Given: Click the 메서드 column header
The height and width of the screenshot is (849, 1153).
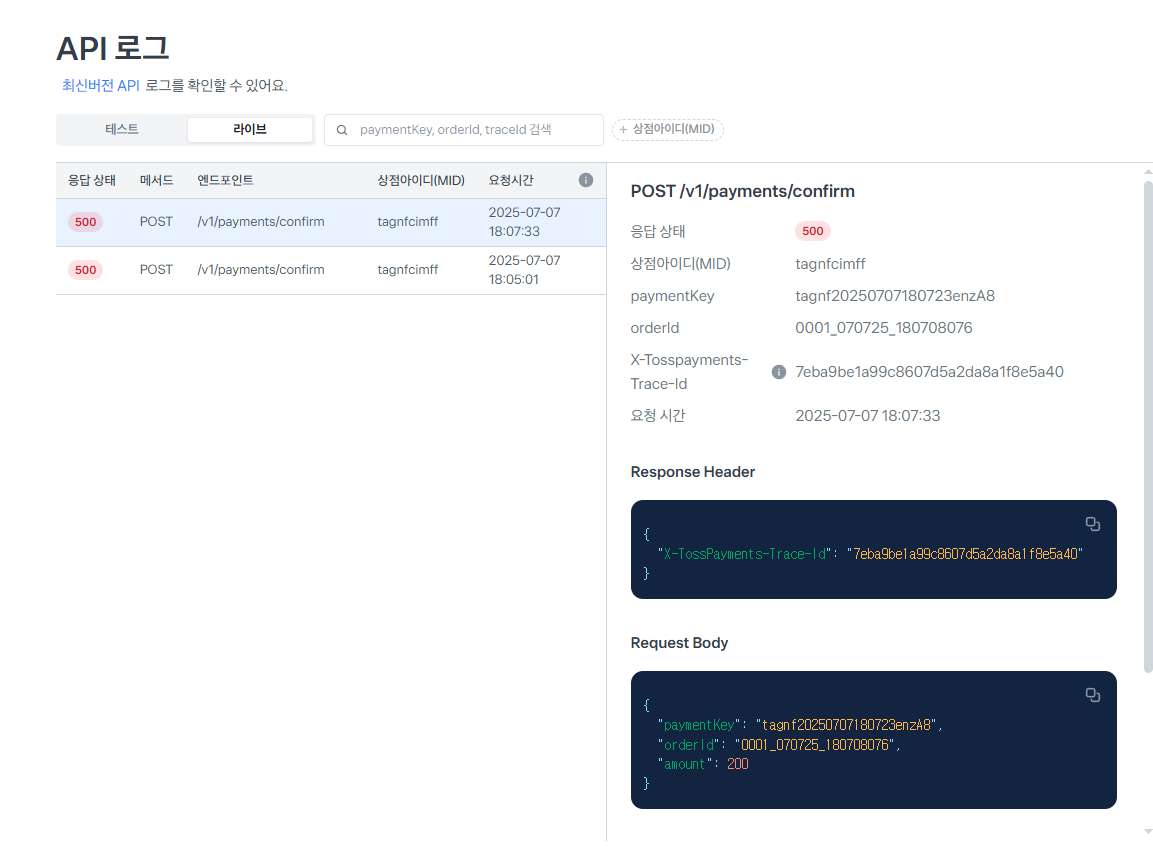Looking at the screenshot, I should click(x=157, y=180).
